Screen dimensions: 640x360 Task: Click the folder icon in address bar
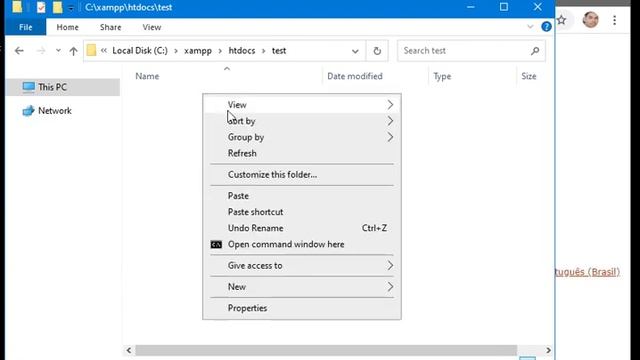[x=91, y=51]
